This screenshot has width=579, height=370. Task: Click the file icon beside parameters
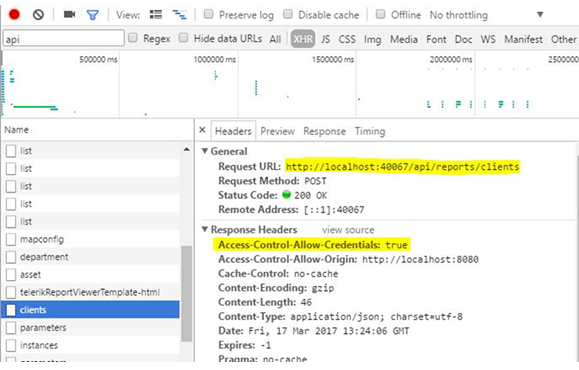click(x=11, y=328)
